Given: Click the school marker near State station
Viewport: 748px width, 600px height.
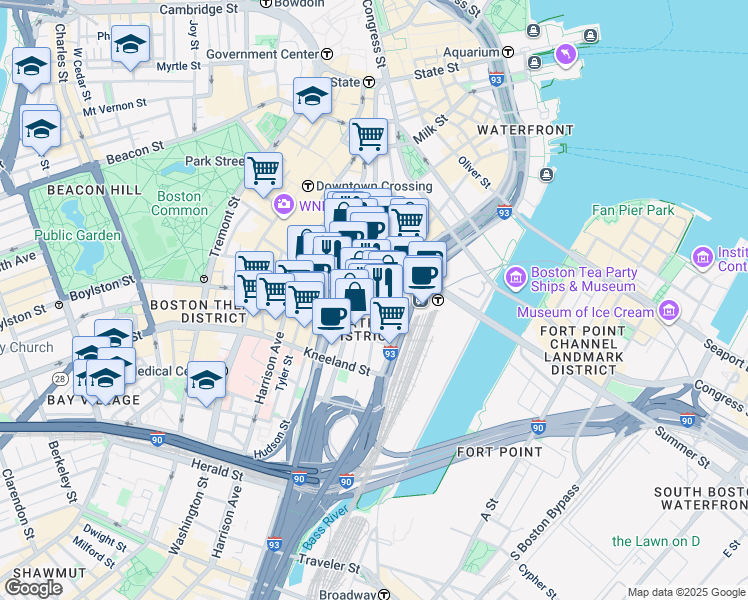Looking at the screenshot, I should pos(312,100).
